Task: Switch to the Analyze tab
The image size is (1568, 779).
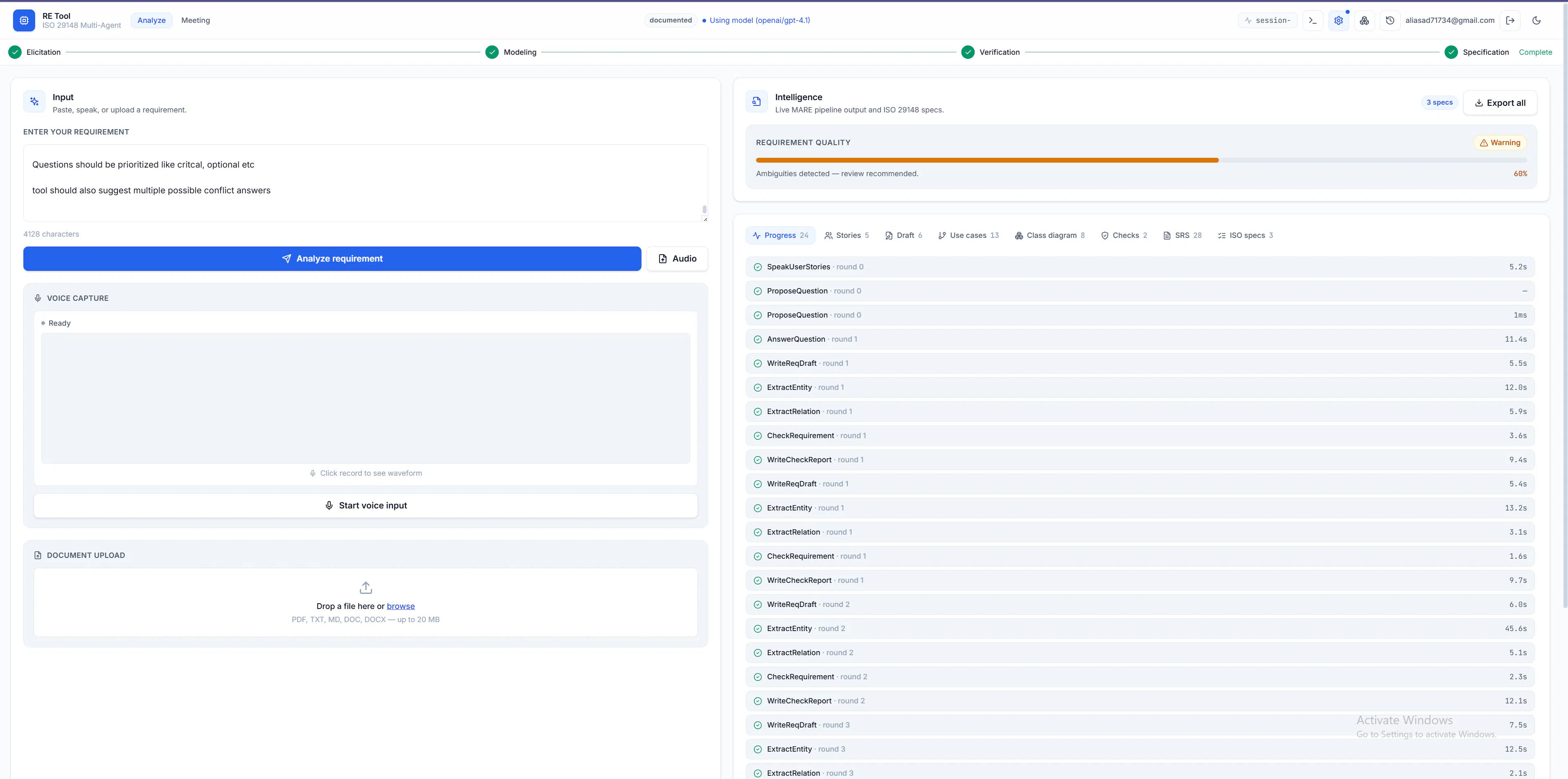Action: (152, 20)
